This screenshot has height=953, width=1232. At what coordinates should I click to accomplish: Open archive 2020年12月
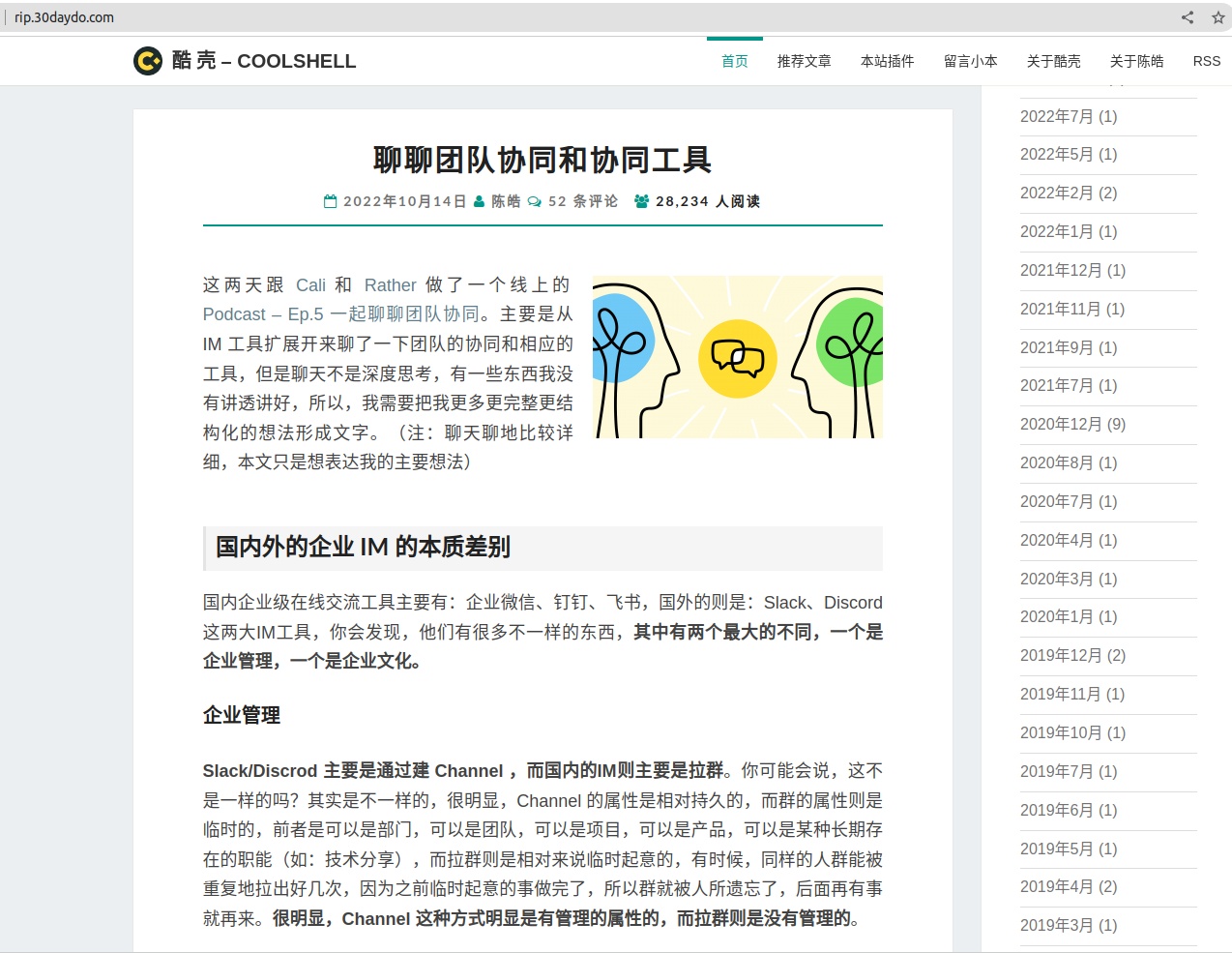1073,424
